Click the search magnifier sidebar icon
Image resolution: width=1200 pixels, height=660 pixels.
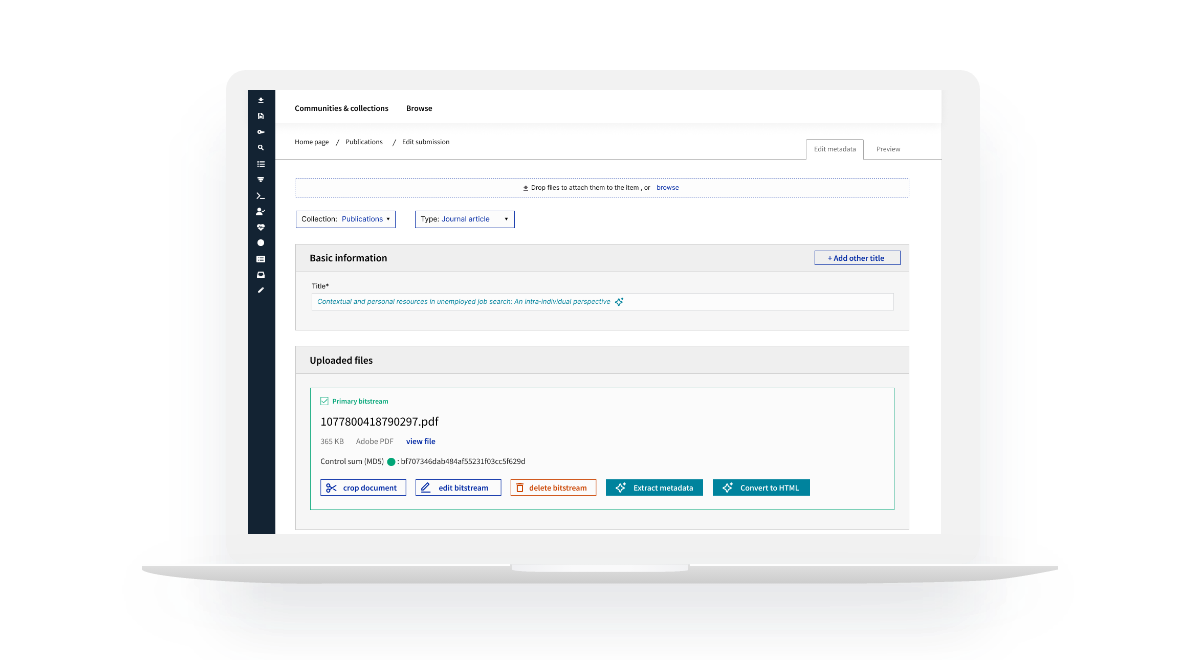coord(261,148)
